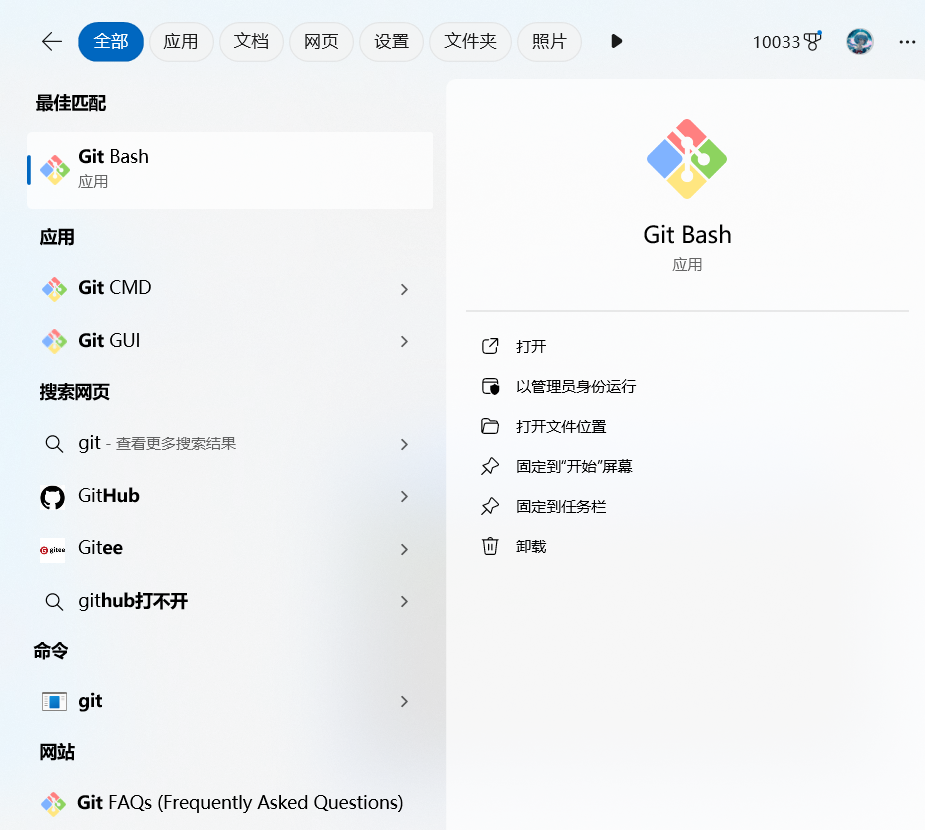Click the large Git Bash logo
This screenshot has height=830, width=925.
tap(687, 159)
